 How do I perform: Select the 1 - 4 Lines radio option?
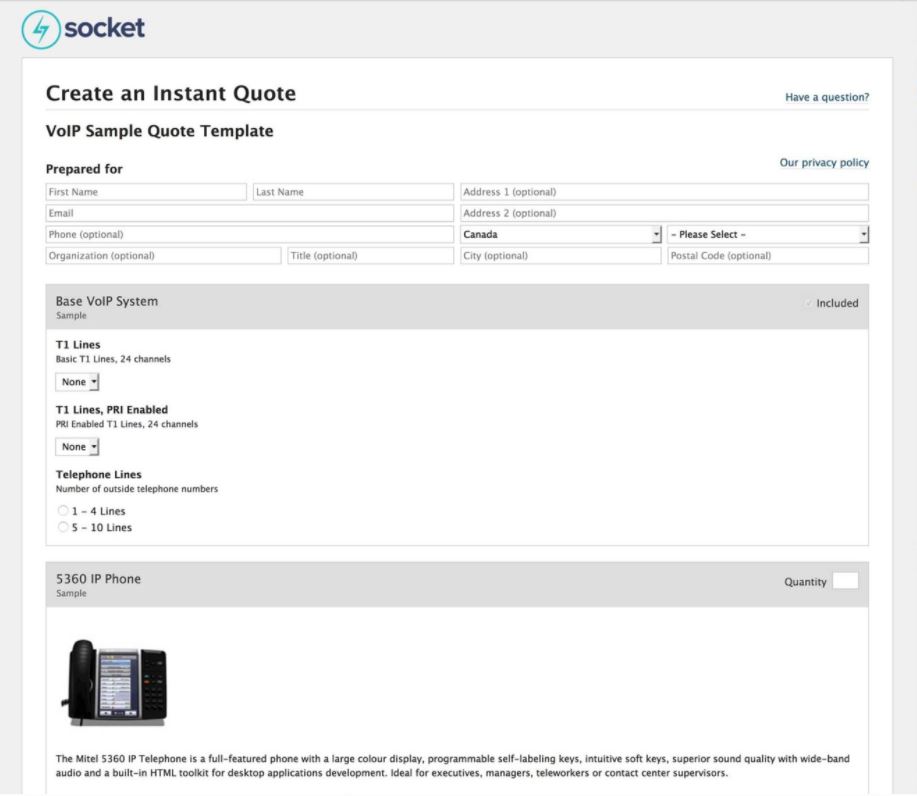pos(64,511)
